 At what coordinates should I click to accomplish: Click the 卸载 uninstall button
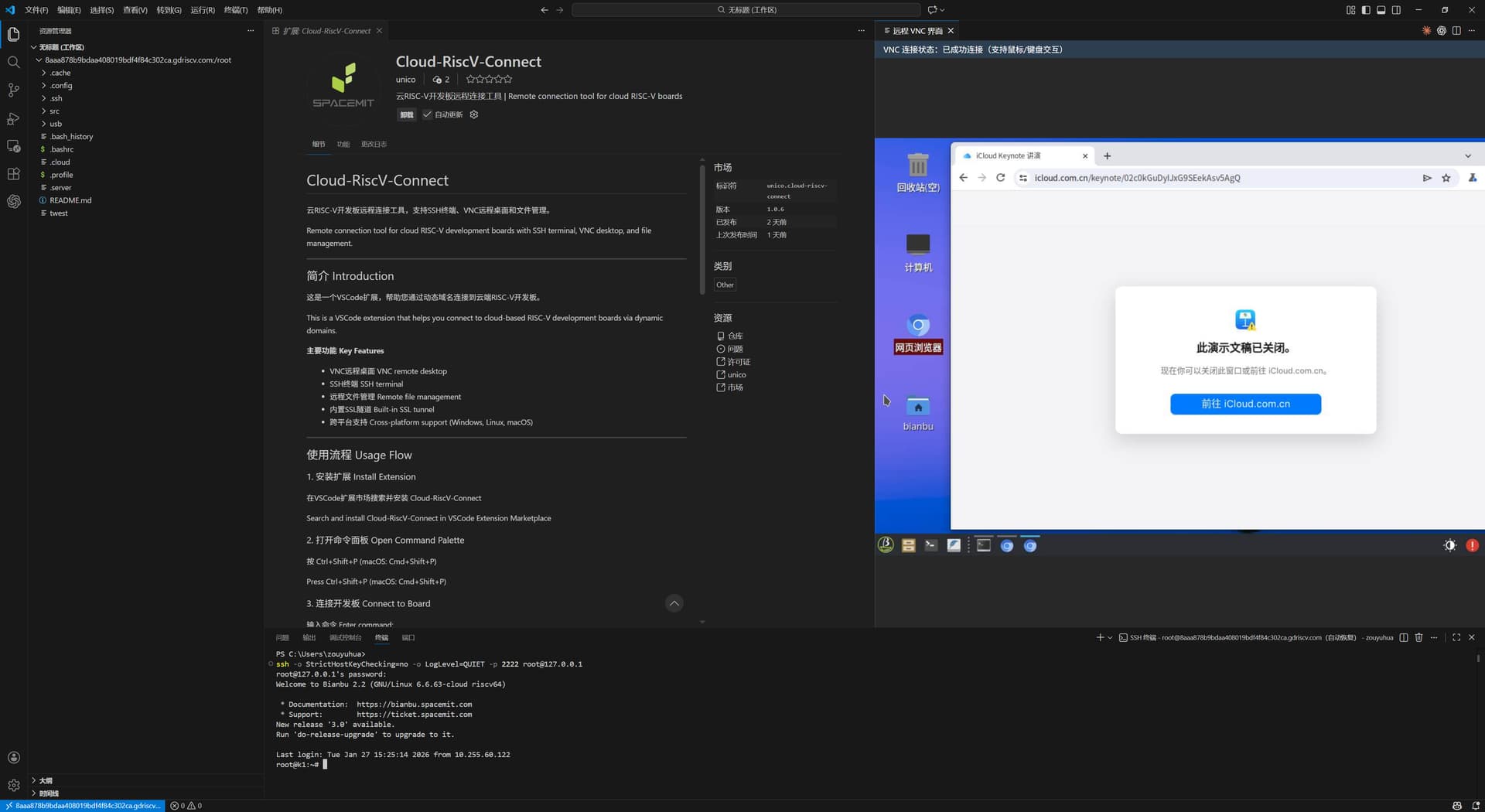[406, 114]
